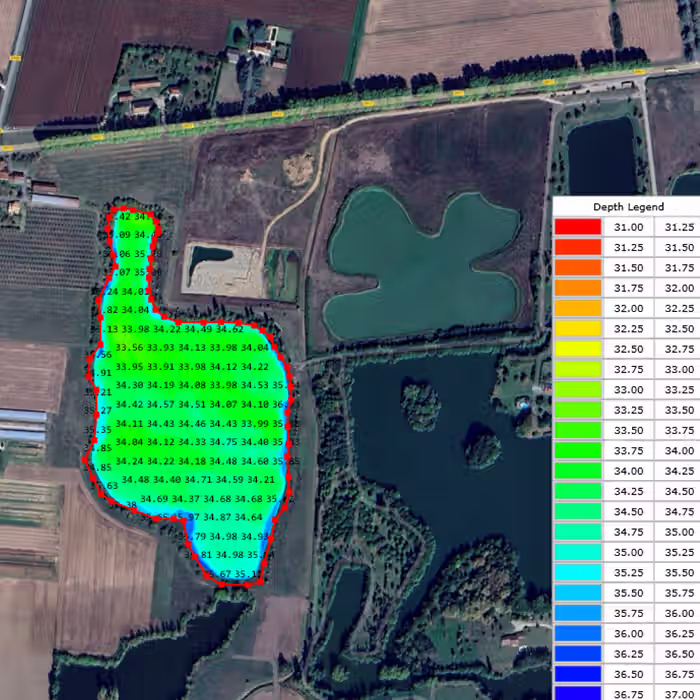700x700 pixels.
Task: Select the dark blue 36.75–37.00 swatch
Action: coord(578,693)
